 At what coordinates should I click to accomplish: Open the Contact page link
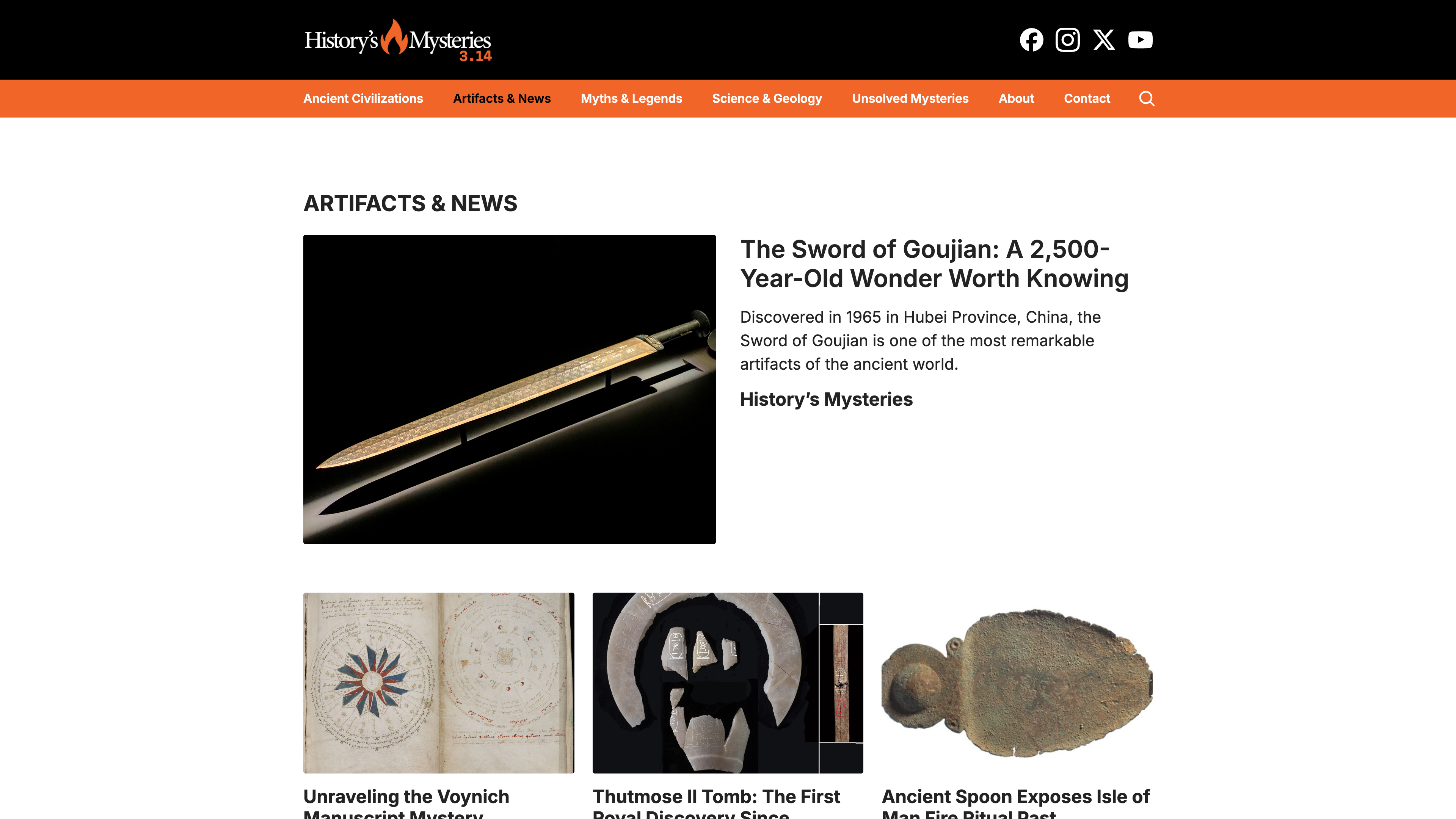(1086, 98)
